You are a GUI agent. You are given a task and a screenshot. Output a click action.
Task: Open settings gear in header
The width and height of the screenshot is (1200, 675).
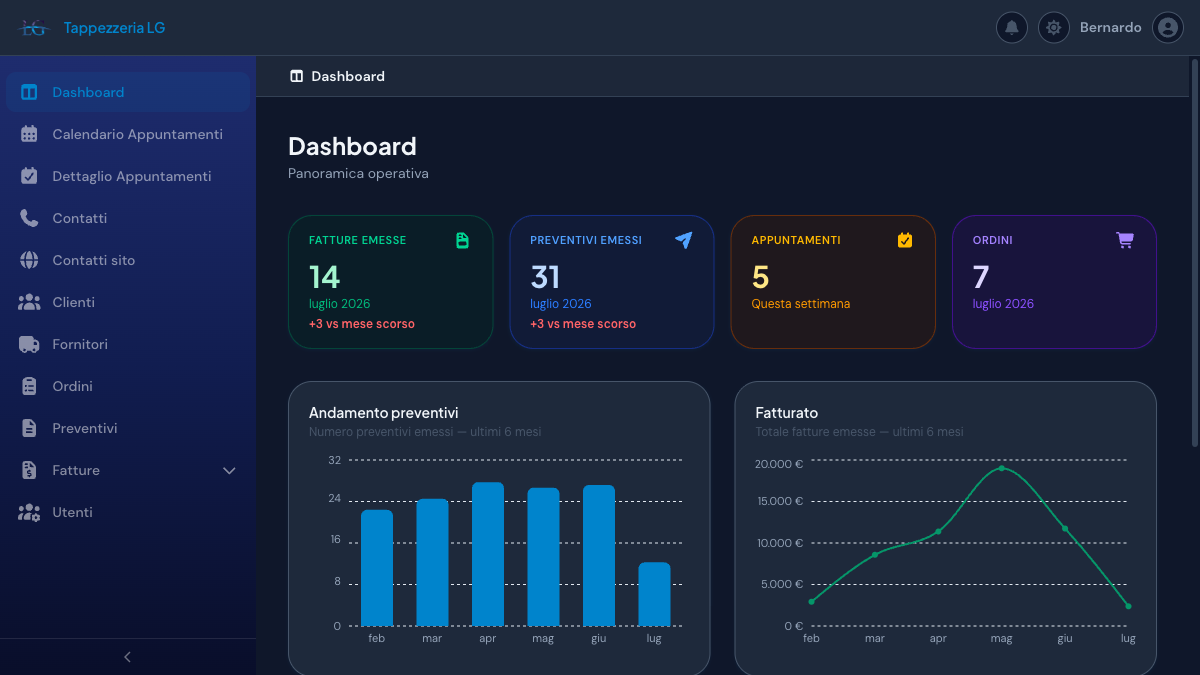1053,28
